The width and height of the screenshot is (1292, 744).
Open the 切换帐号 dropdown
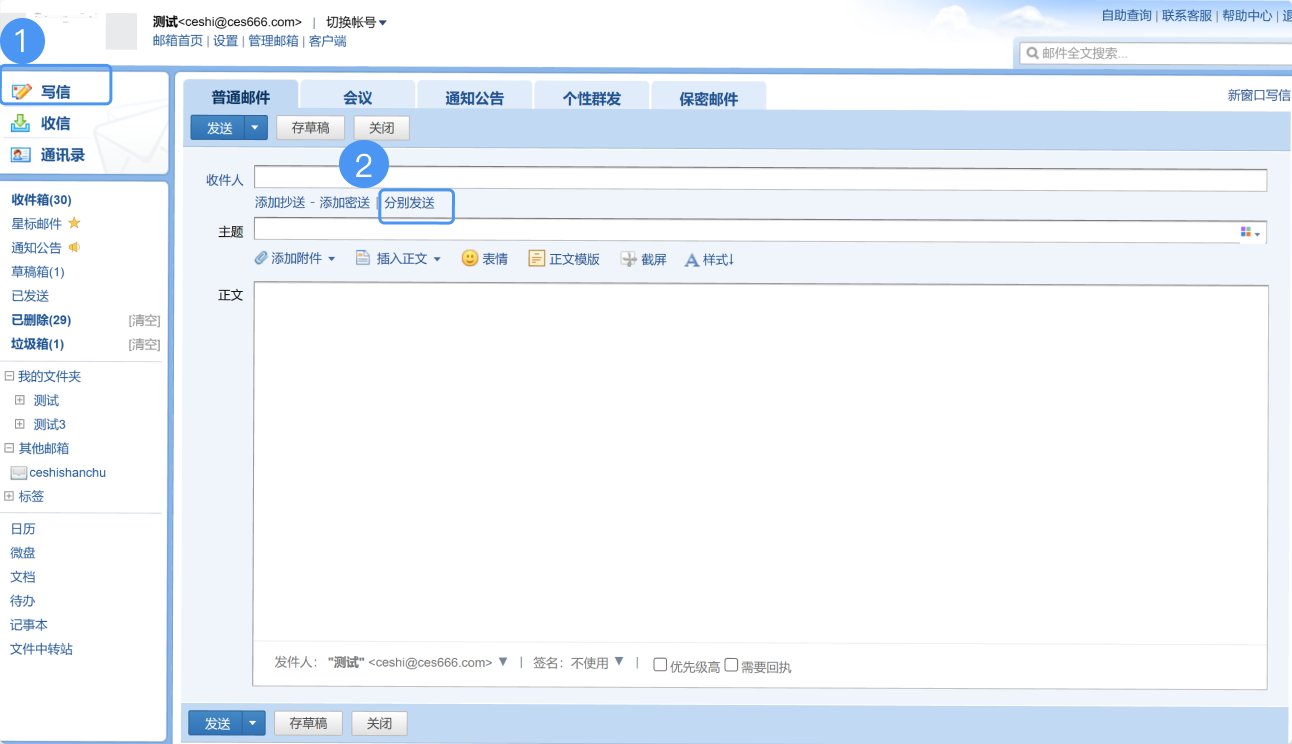(x=356, y=22)
